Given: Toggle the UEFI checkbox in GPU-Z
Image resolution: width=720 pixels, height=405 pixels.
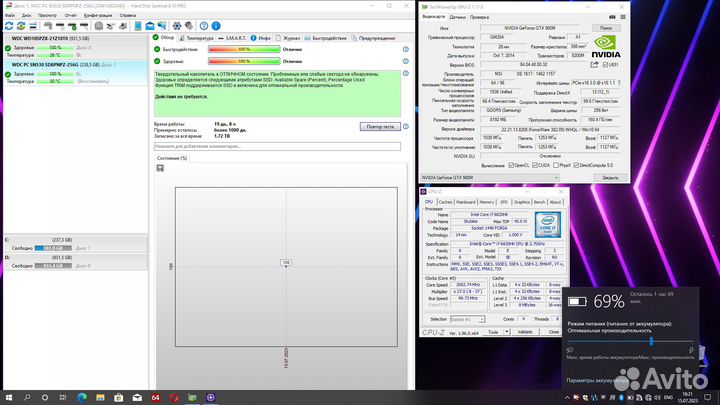Looking at the screenshot, I should coord(605,65).
